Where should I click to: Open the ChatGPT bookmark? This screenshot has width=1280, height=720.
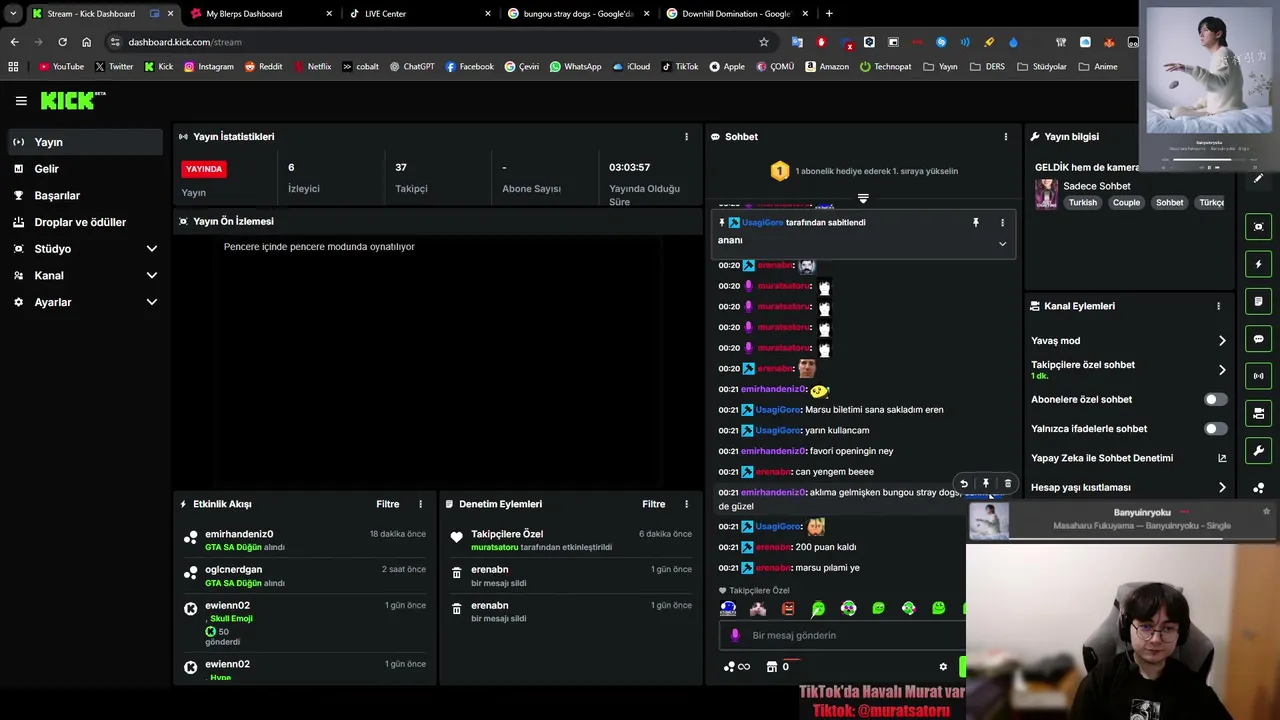pos(412,67)
